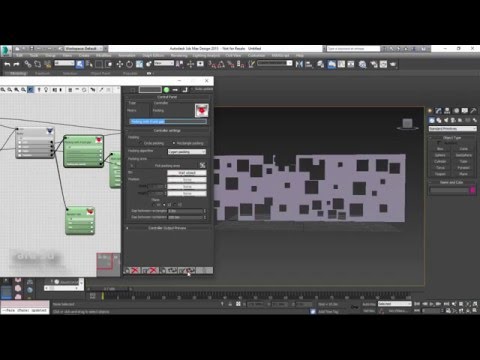480x360 pixels.
Task: Click the Undo arrow in main toolbar
Action: click(x=7, y=64)
